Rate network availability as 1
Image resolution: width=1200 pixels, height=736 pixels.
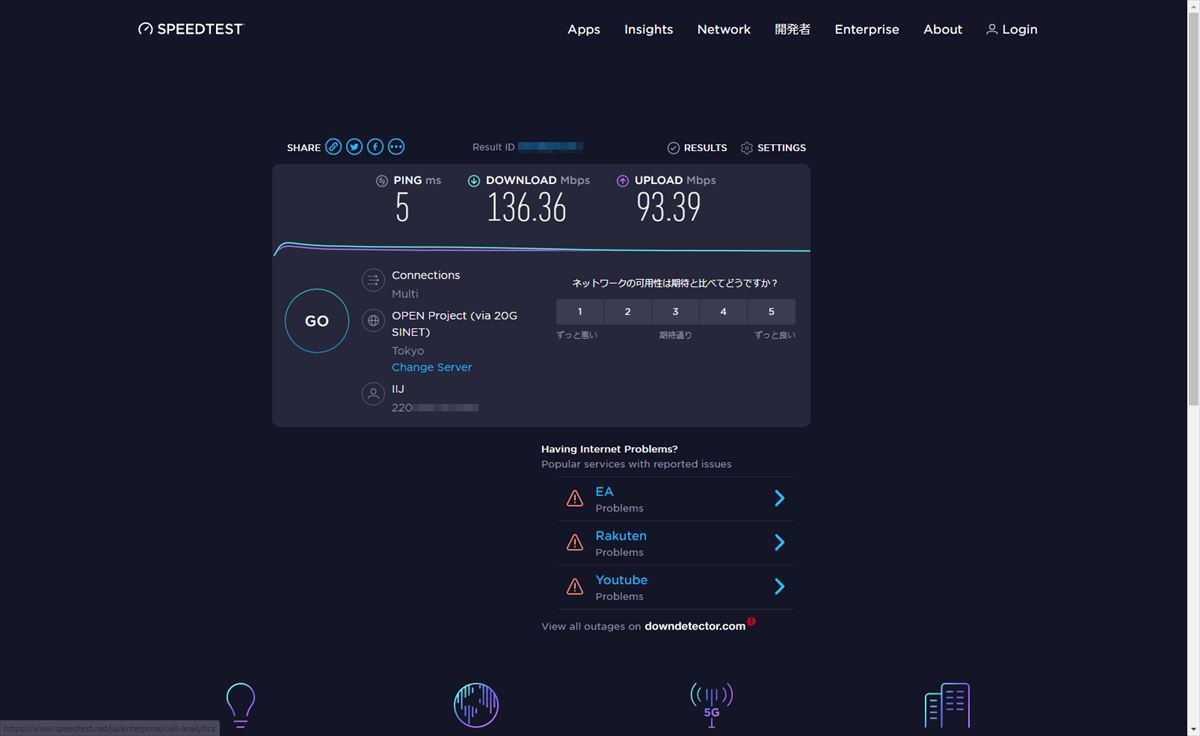[580, 312]
